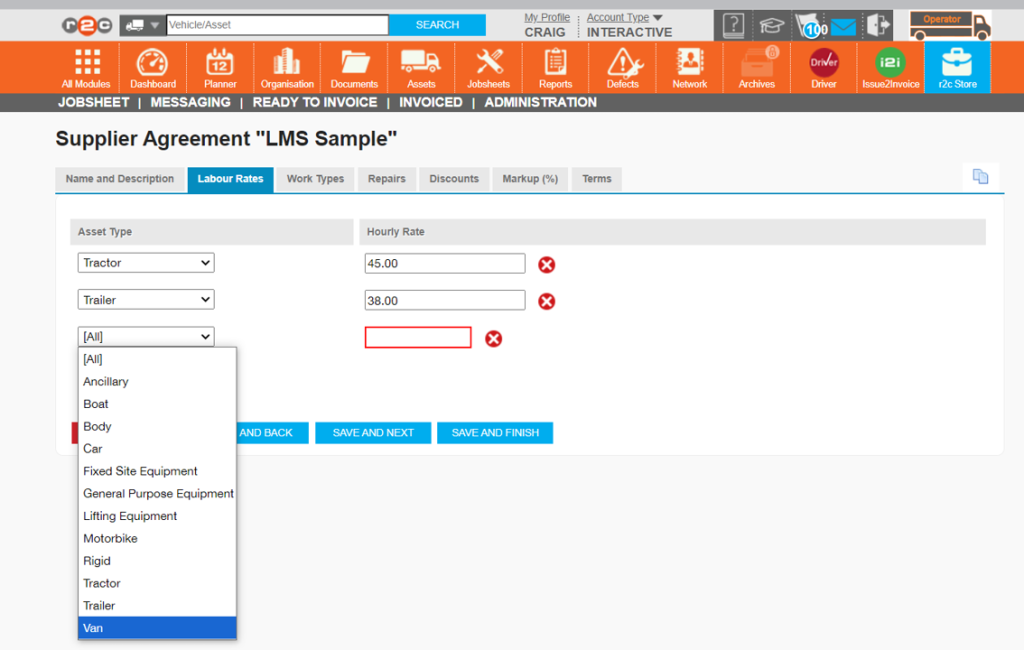Open the Trailer asset type dropdown
1024x650 pixels.
point(146,300)
